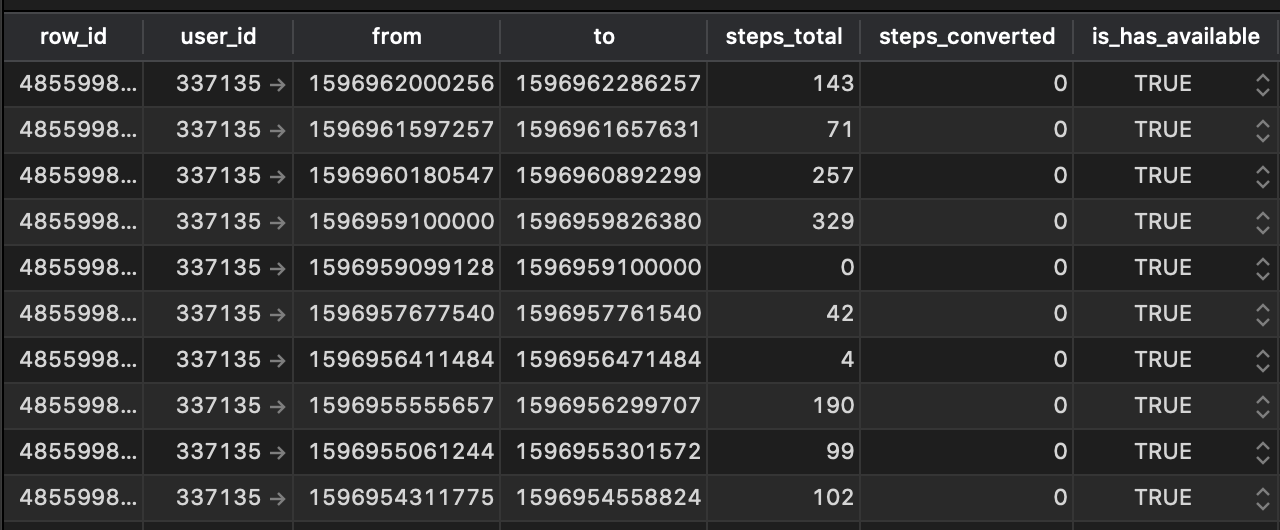Click user_id arrow in the steps_total 329 row
The image size is (1280, 530).
click(x=278, y=222)
